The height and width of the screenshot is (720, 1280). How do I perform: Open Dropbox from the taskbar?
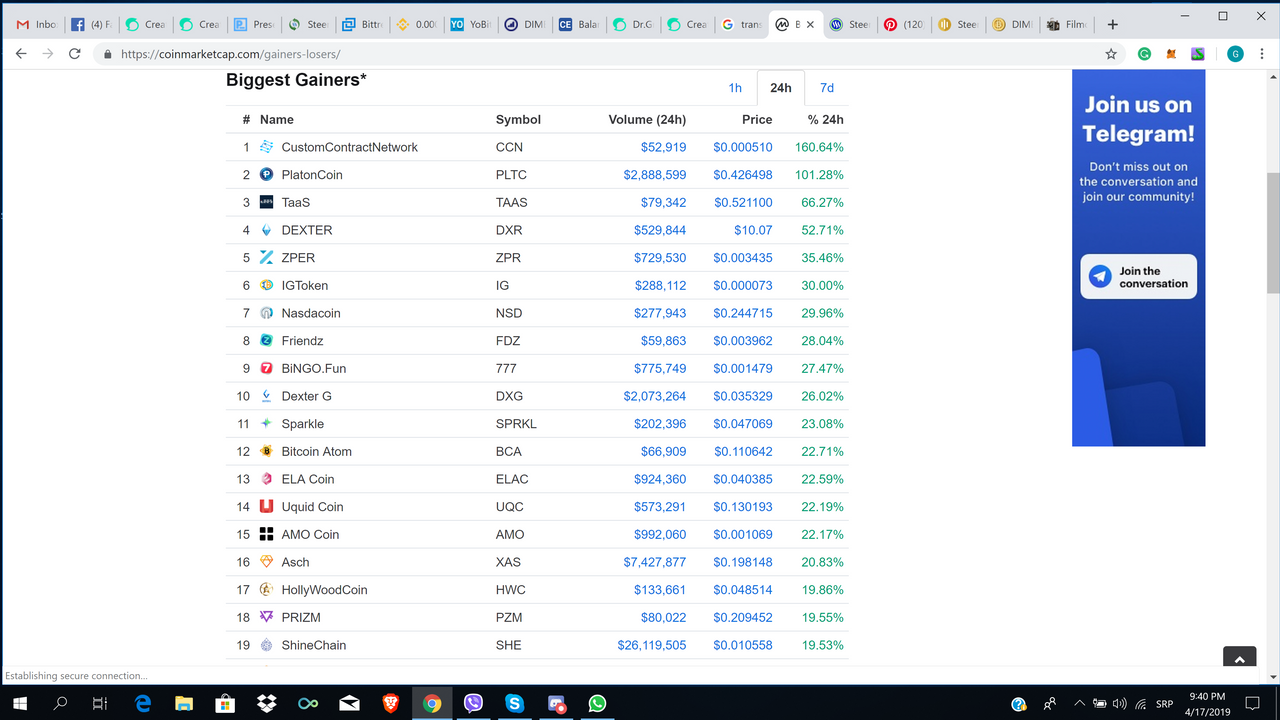coord(266,703)
